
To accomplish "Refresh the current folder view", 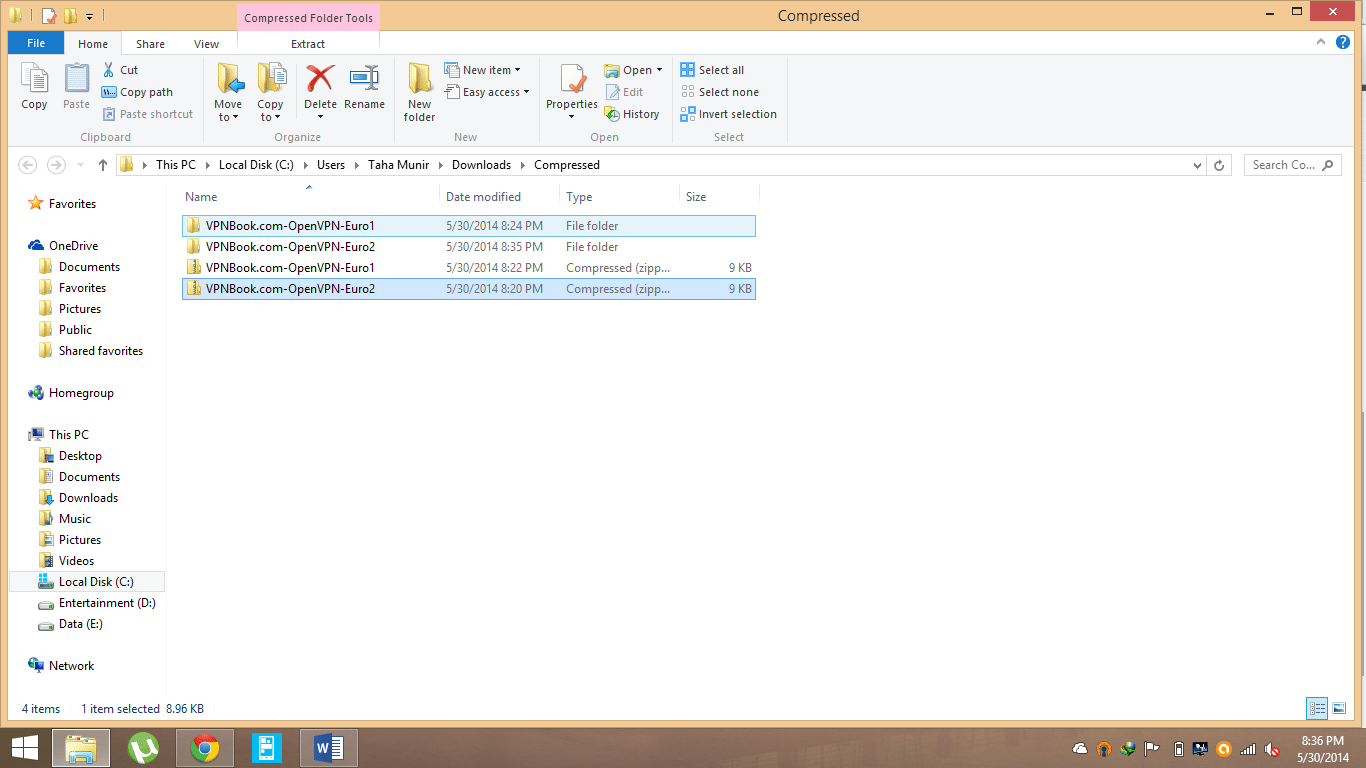I will pos(1219,165).
